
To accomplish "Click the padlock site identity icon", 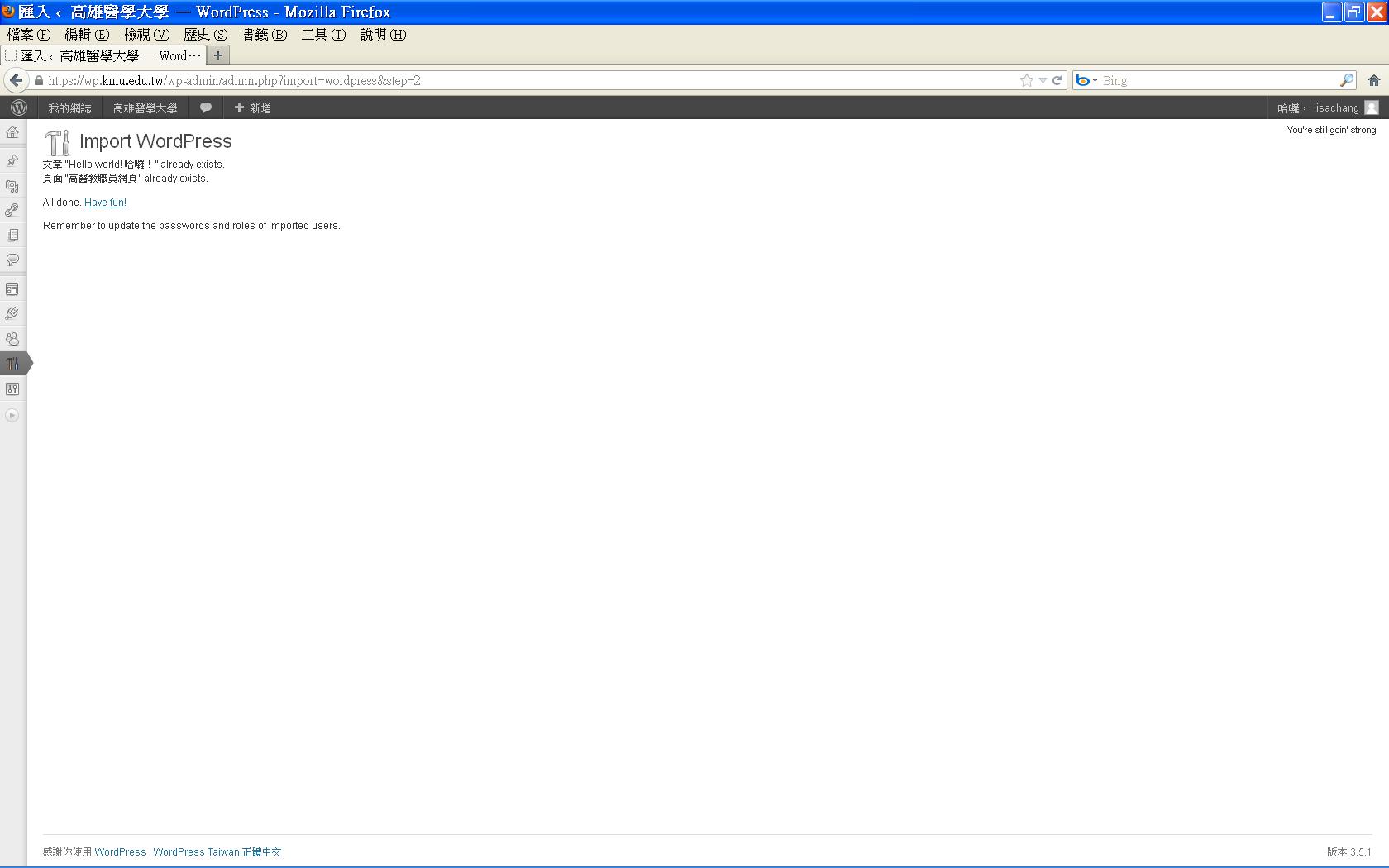I will point(38,81).
